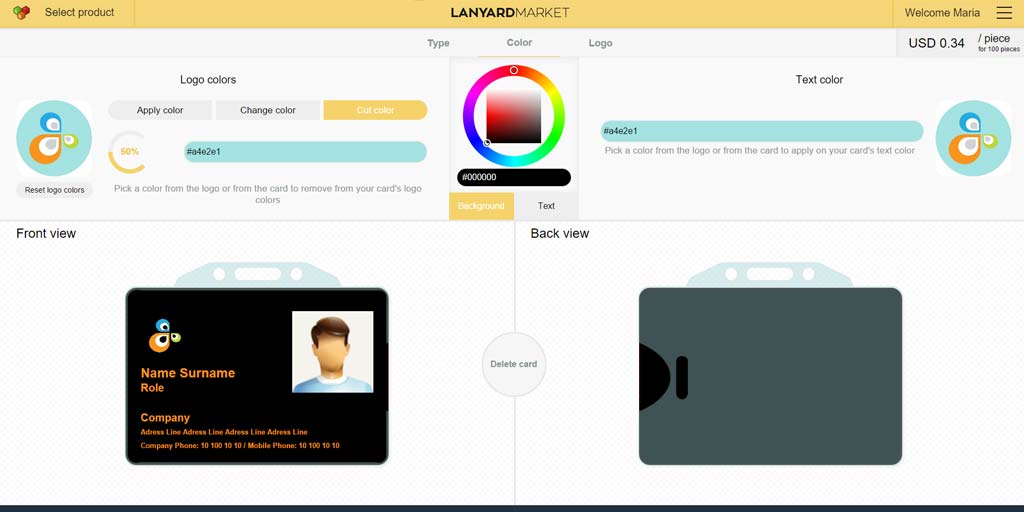Open the Logo tab
The width and height of the screenshot is (1024, 512).
click(600, 43)
